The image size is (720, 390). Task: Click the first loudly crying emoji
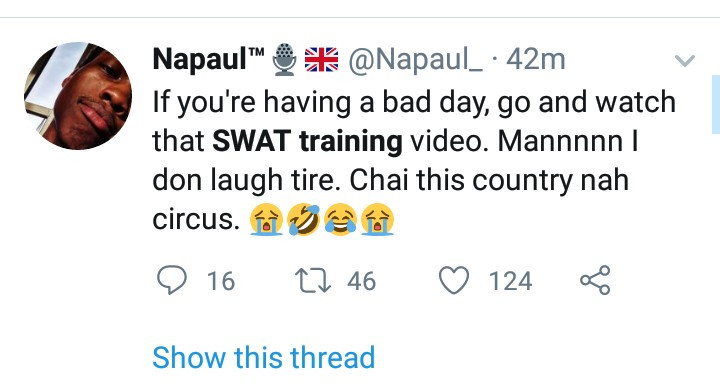[266, 219]
